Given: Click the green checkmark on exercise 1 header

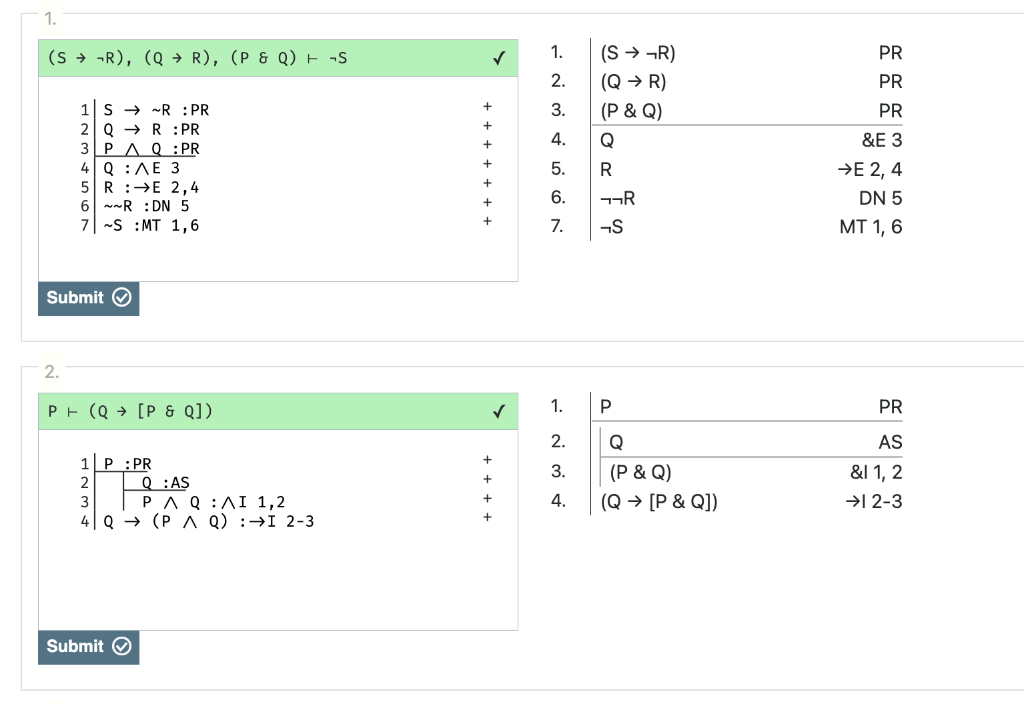Looking at the screenshot, I should click(500, 58).
